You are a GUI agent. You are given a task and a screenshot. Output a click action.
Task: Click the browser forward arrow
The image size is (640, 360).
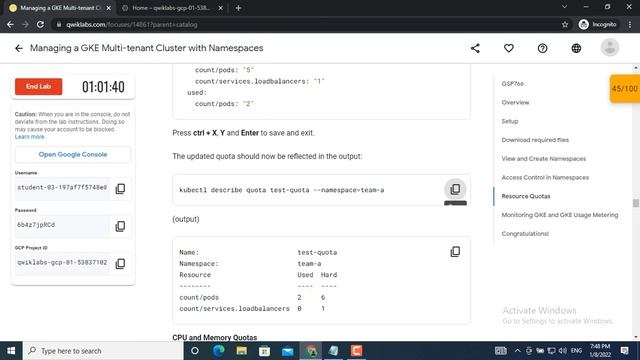click(25, 24)
